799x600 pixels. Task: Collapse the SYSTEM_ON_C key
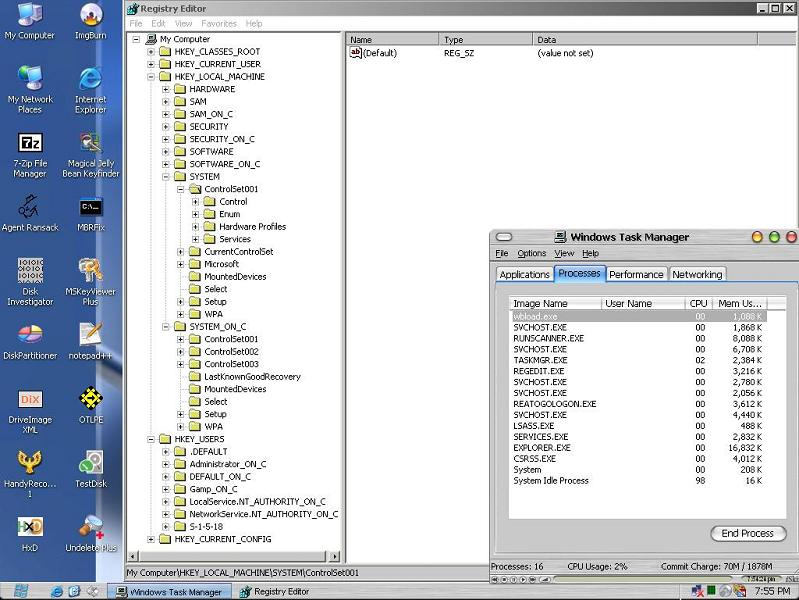(x=166, y=327)
